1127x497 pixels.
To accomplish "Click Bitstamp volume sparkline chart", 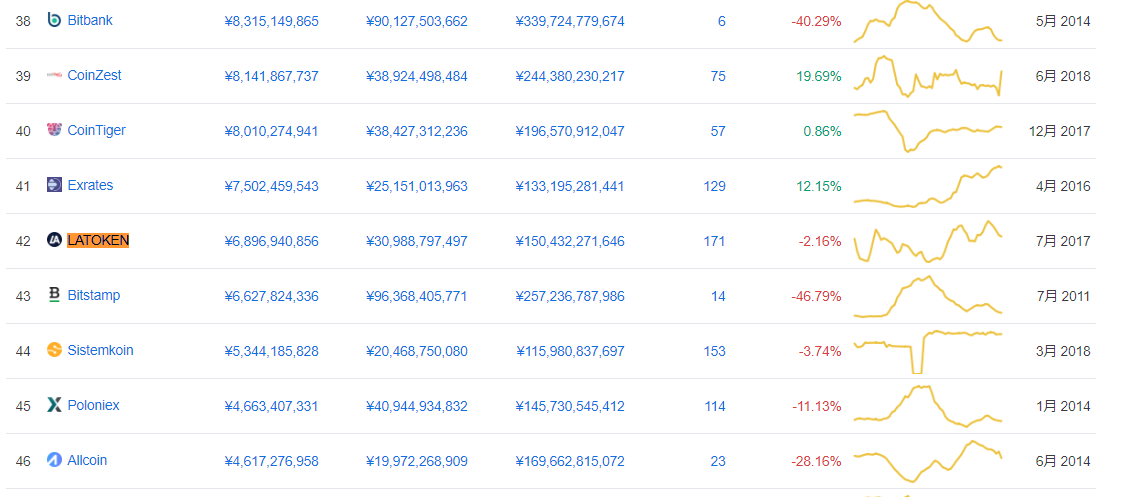I will (x=928, y=296).
